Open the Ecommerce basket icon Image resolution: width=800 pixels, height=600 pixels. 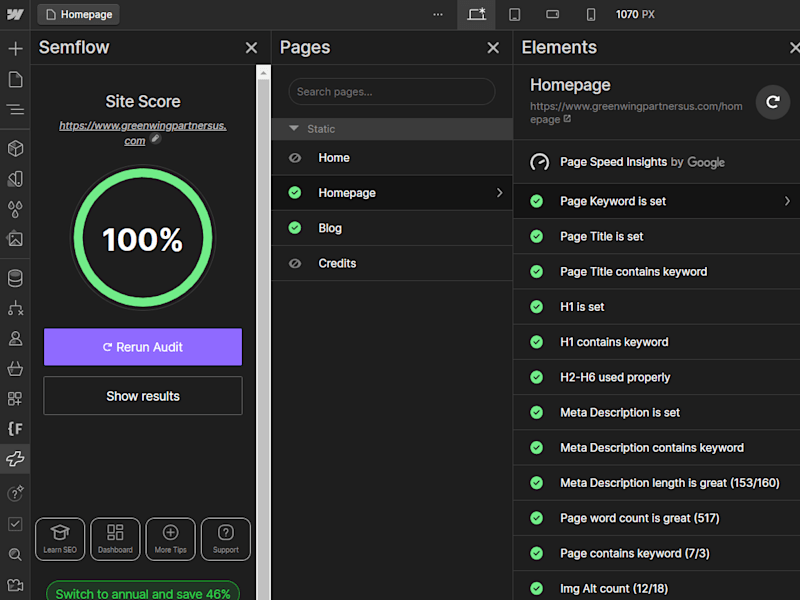pos(15,368)
